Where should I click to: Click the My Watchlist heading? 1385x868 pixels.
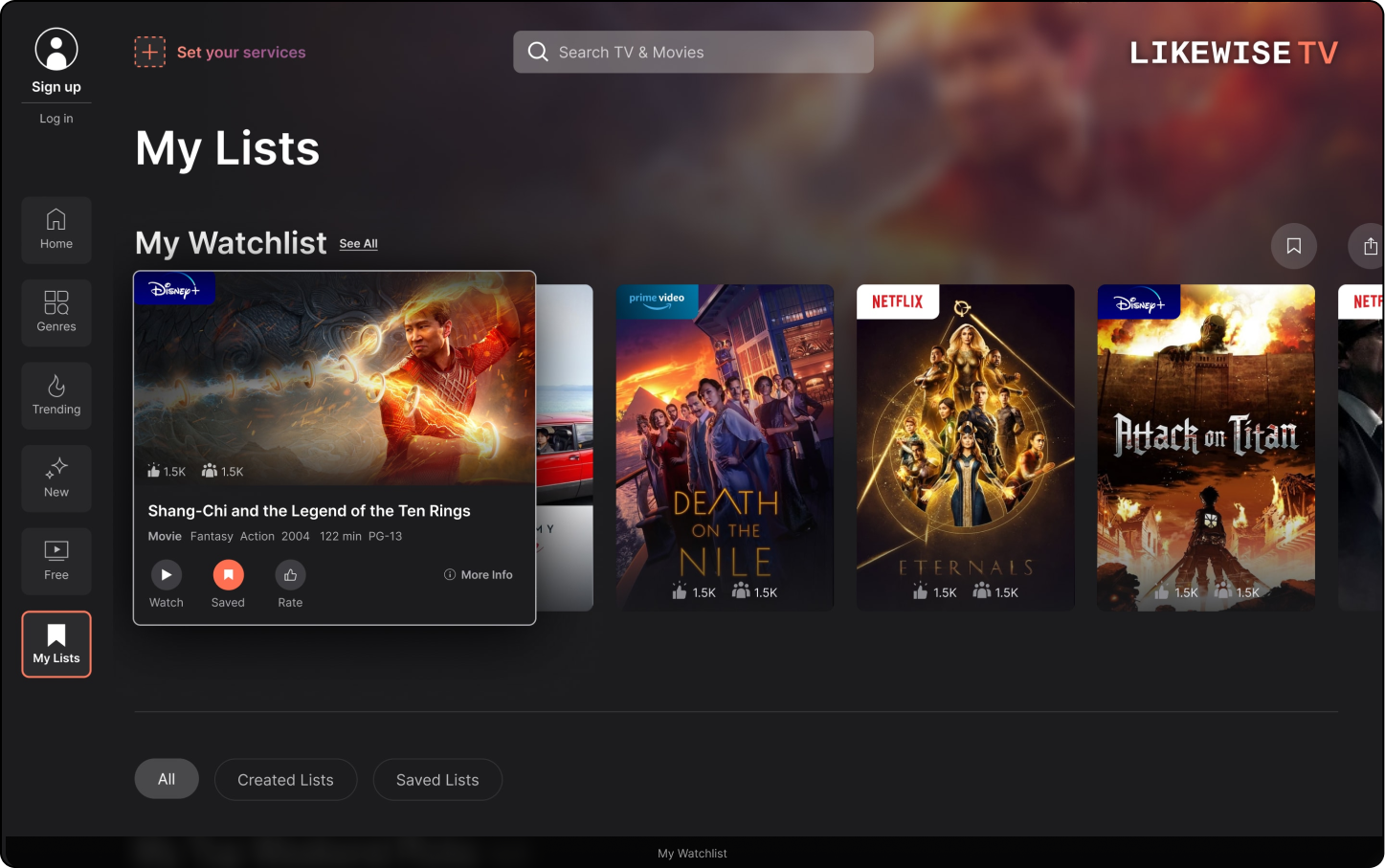coord(231,243)
